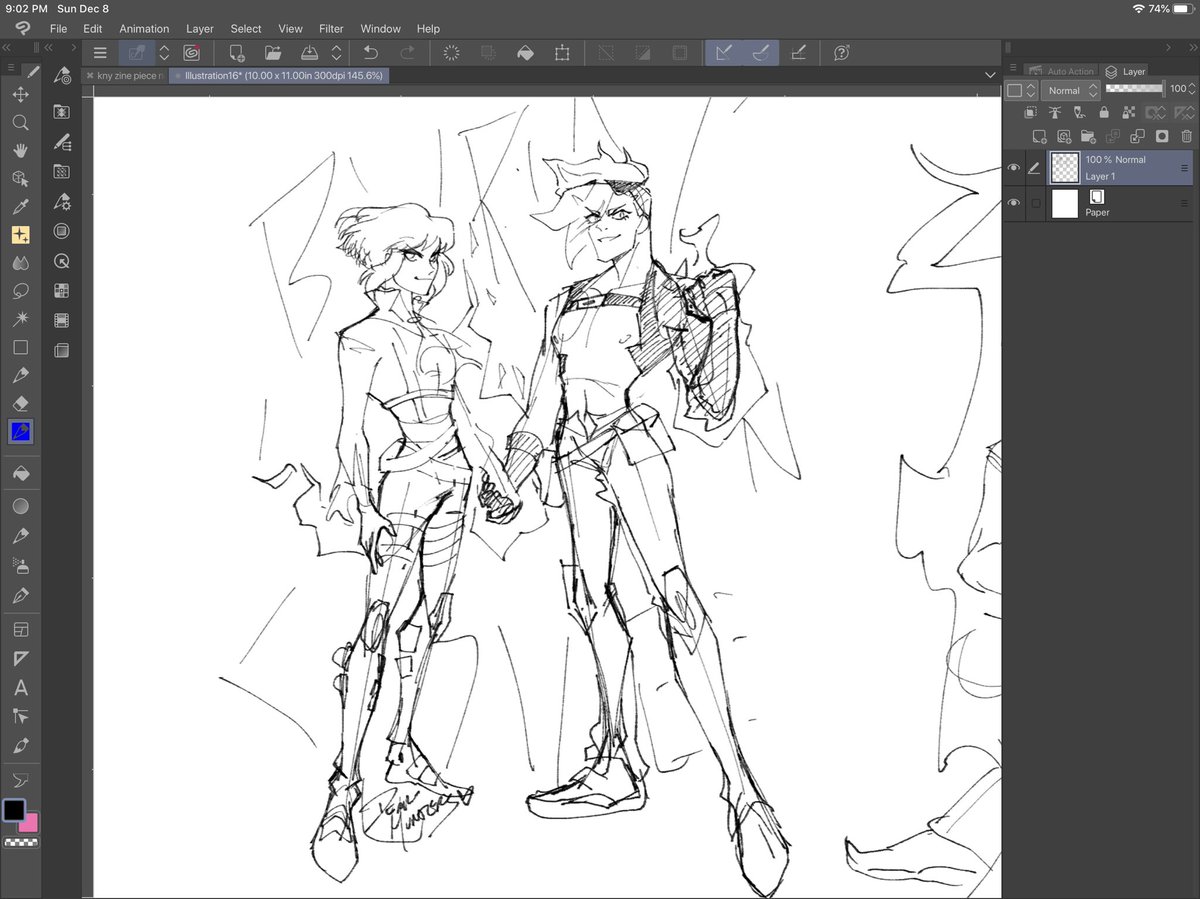1200x899 pixels.
Task: Select the Text tool
Action: (x=20, y=688)
